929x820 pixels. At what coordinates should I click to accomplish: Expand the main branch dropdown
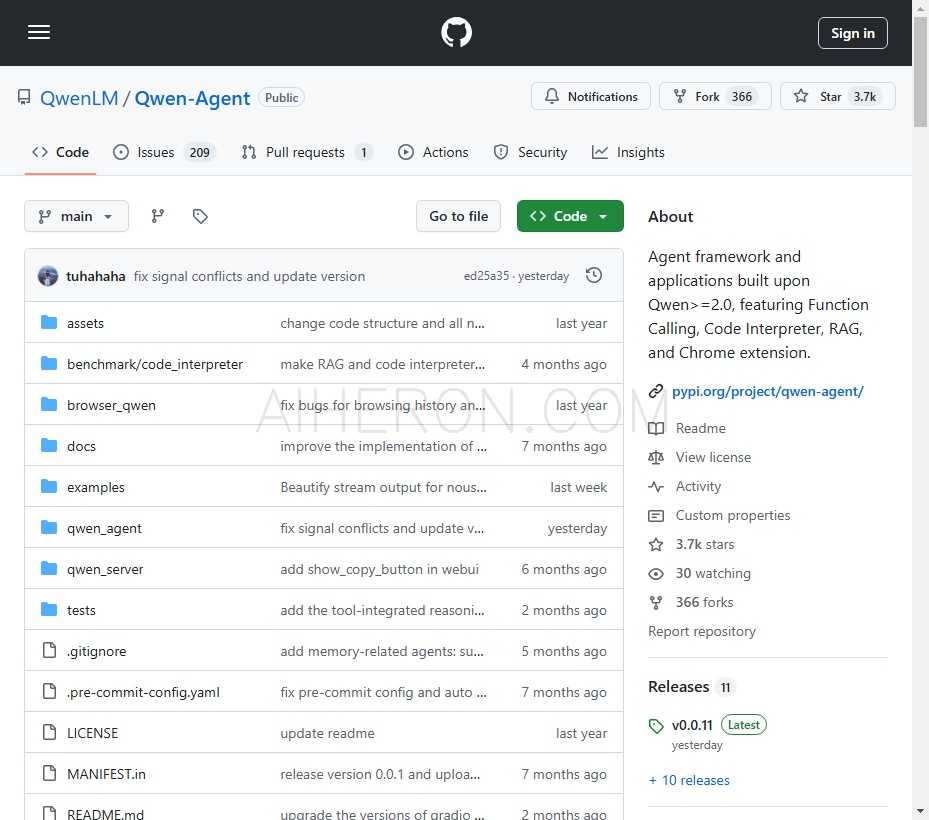(76, 216)
